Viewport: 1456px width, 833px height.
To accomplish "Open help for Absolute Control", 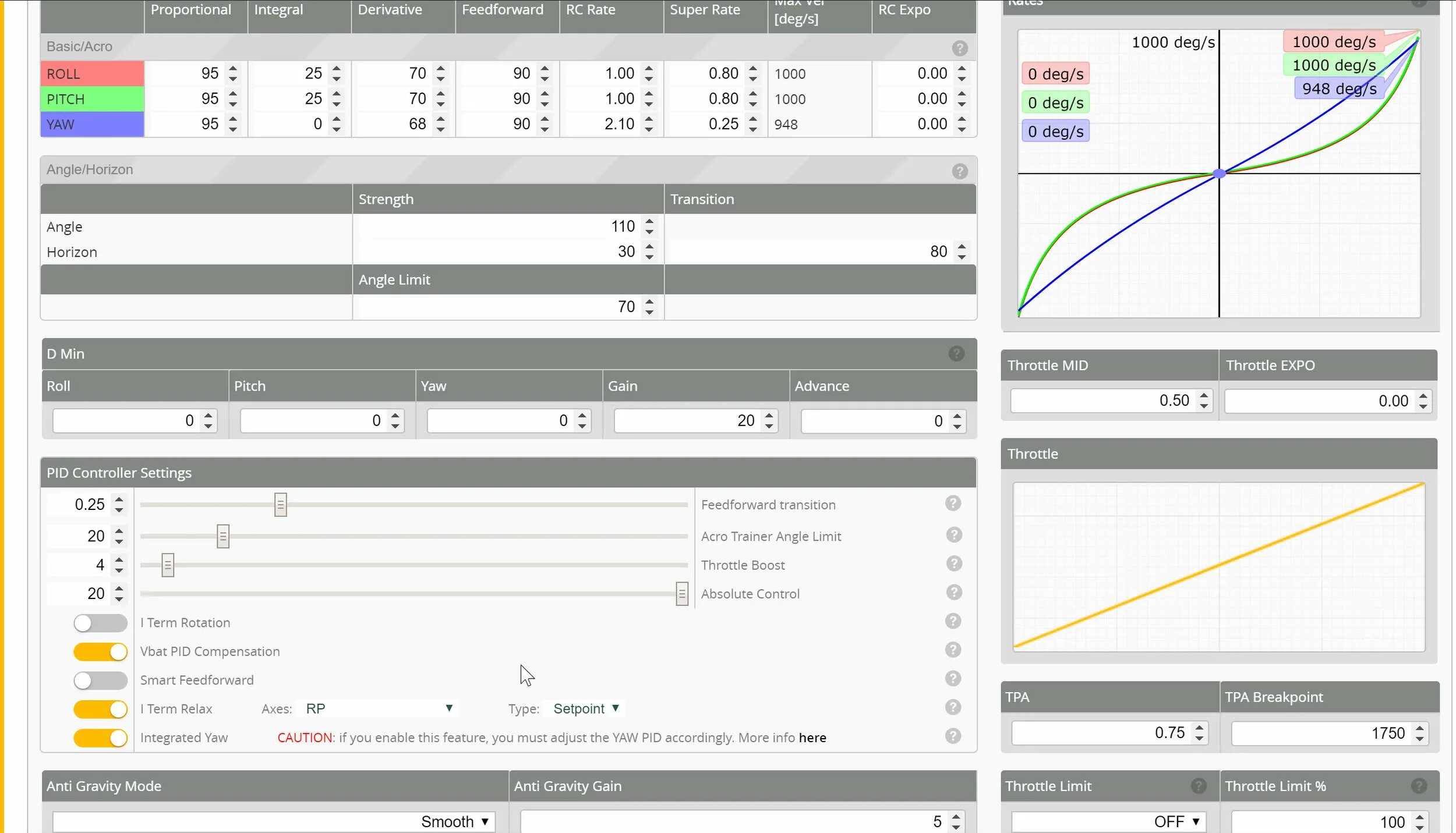I will (953, 593).
